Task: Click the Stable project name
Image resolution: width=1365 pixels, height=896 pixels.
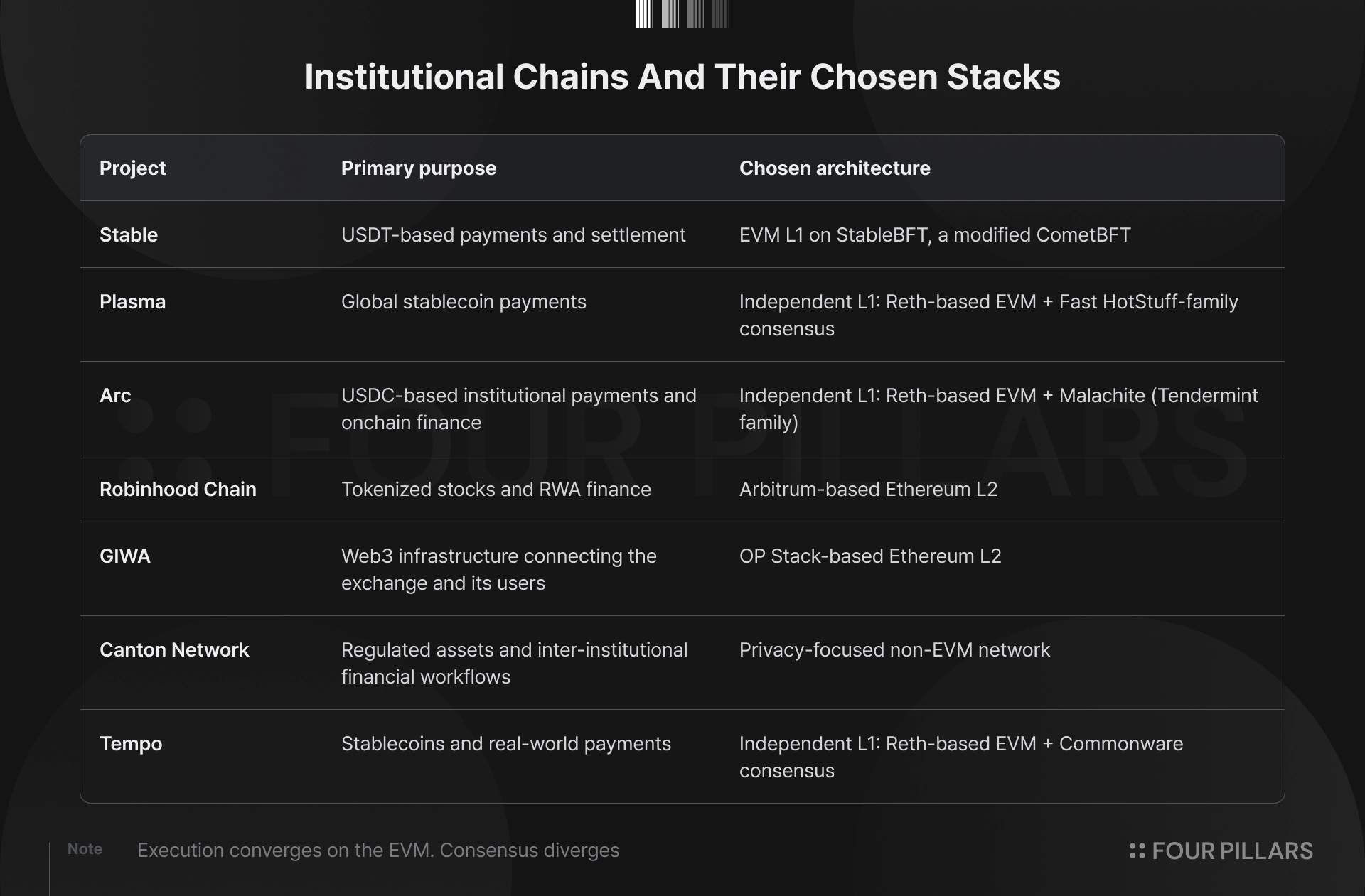Action: coord(129,234)
